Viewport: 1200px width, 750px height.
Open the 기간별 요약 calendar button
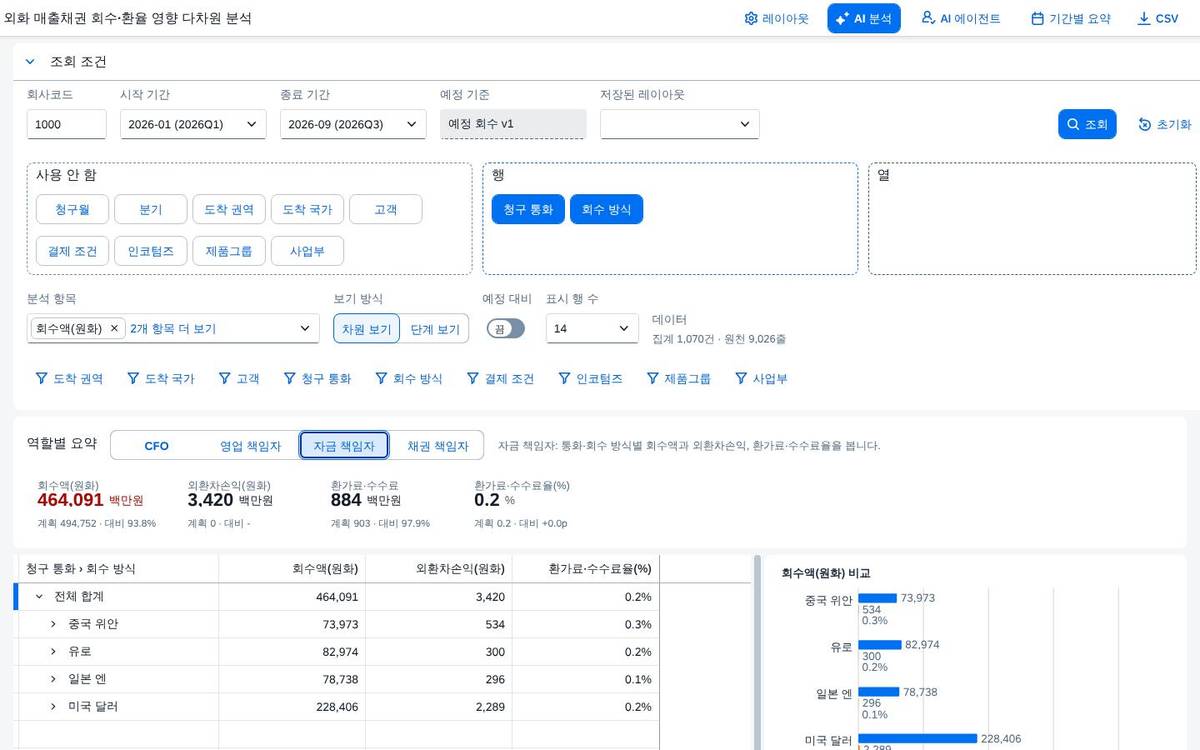[x=1070, y=18]
